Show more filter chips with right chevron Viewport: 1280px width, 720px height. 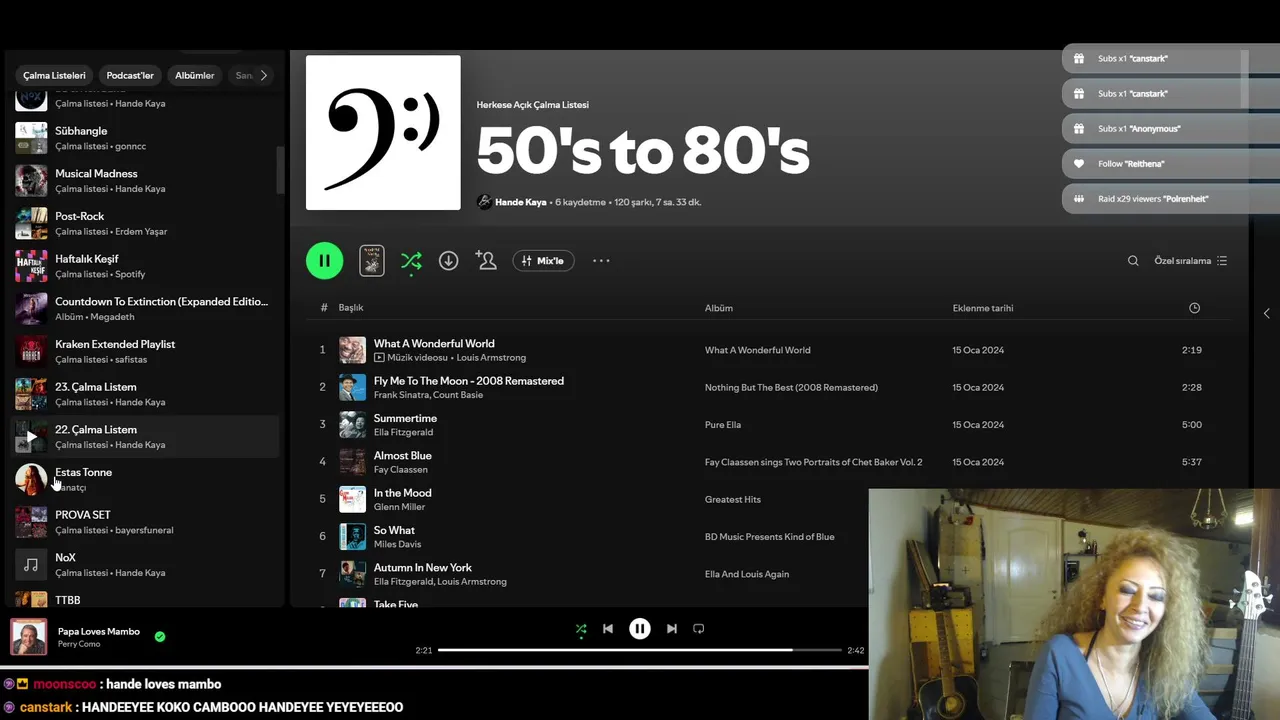(264, 75)
